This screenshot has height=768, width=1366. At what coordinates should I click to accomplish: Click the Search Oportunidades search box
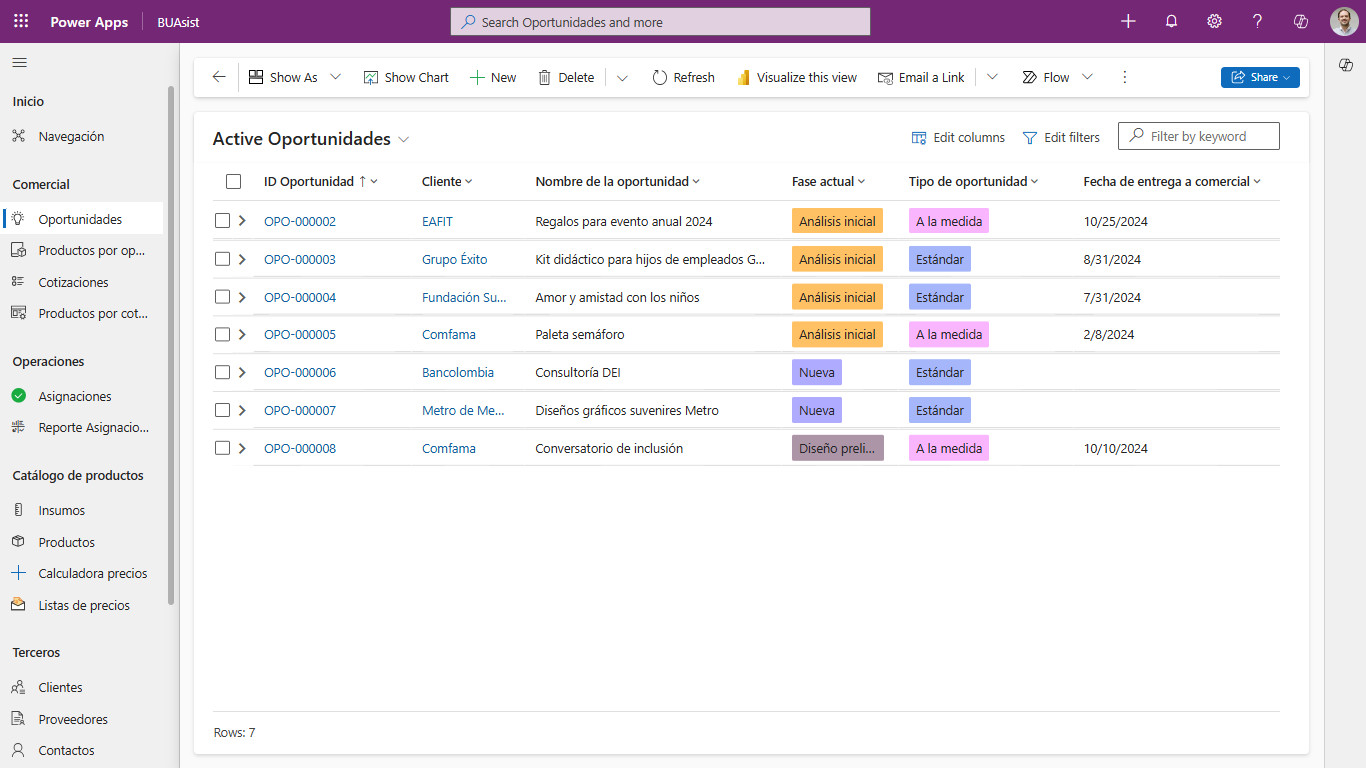click(x=660, y=22)
